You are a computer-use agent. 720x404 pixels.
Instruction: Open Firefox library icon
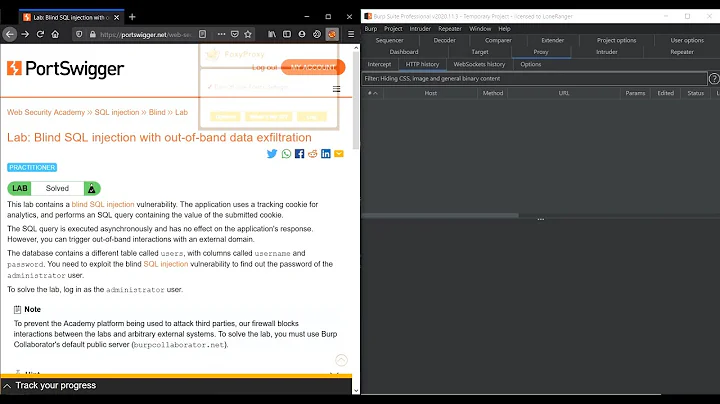pos(272,34)
